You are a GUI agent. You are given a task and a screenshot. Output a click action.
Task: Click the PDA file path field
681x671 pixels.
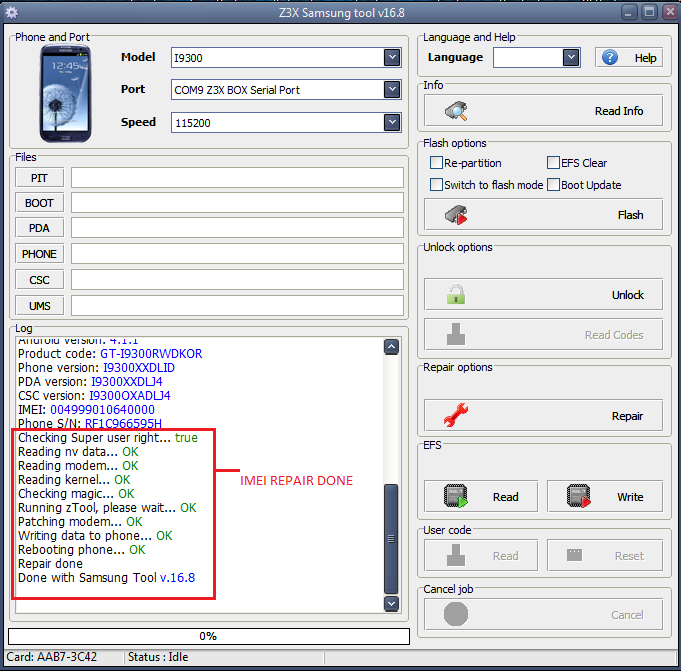(237, 228)
